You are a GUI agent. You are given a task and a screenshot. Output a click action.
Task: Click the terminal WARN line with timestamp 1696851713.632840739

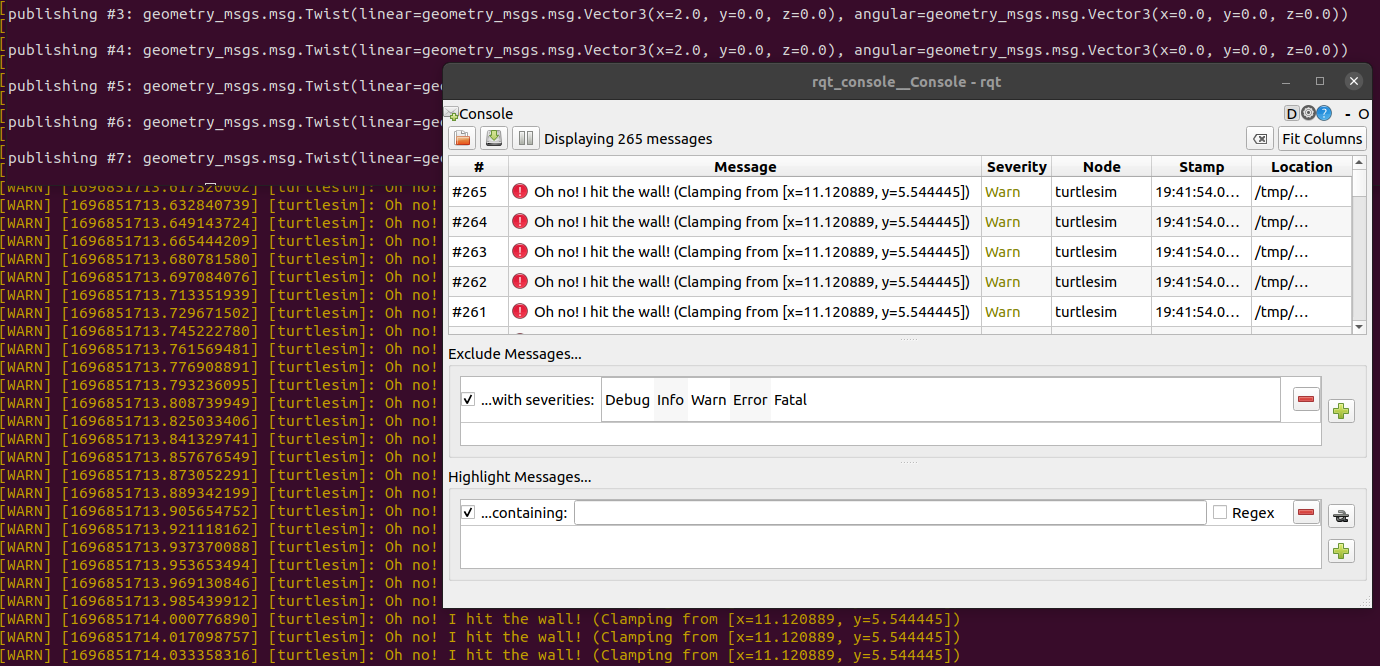click(220, 205)
